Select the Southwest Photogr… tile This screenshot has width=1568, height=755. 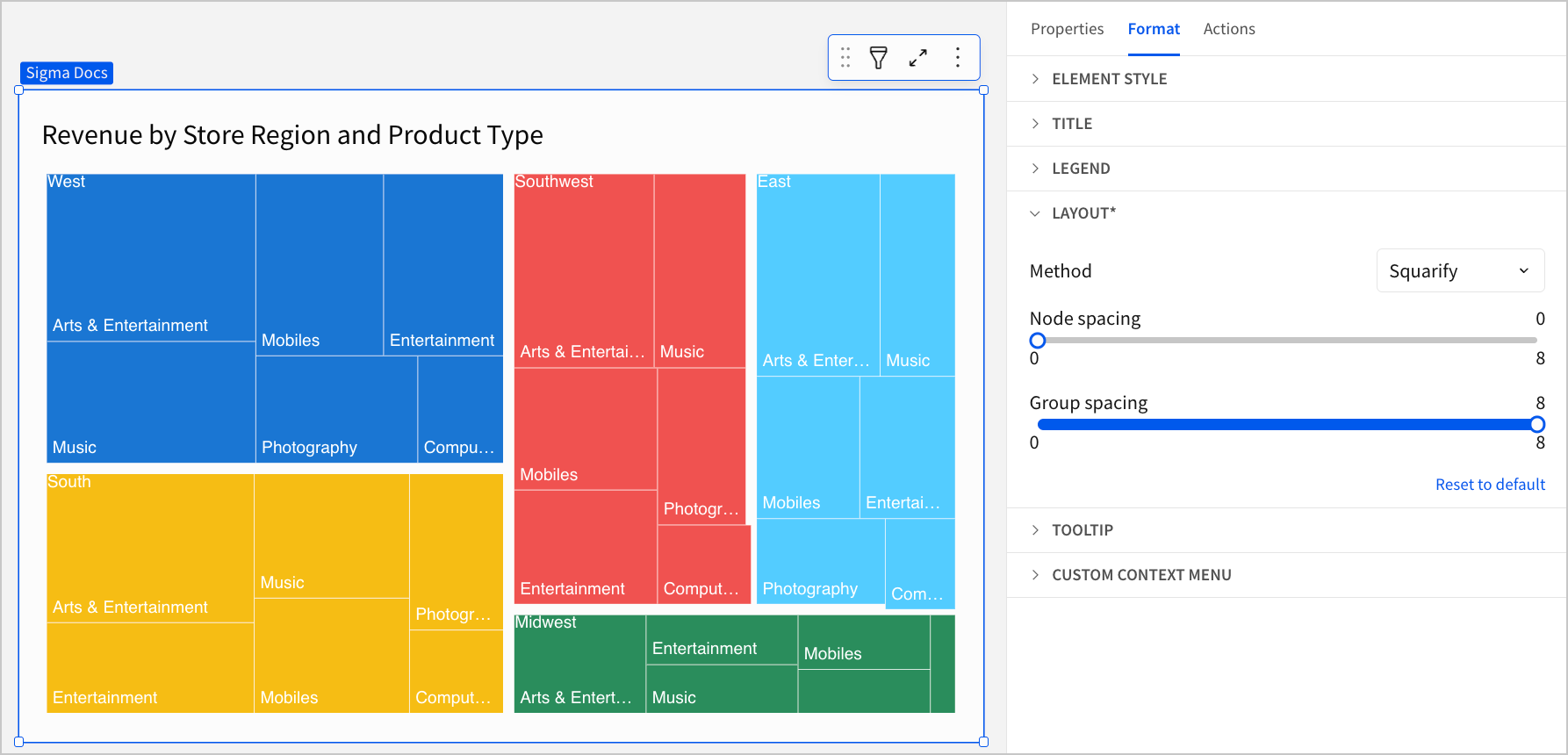[x=701, y=446]
